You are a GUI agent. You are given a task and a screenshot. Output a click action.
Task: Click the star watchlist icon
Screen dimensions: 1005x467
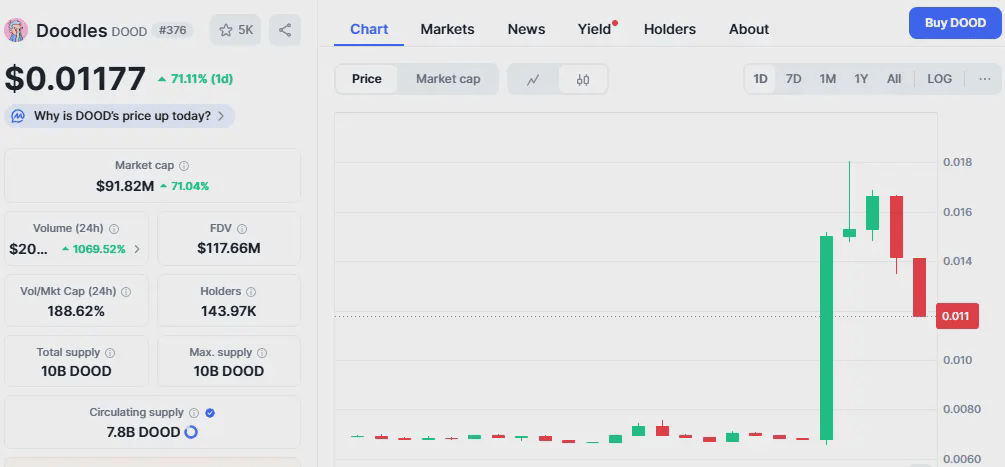coord(226,30)
